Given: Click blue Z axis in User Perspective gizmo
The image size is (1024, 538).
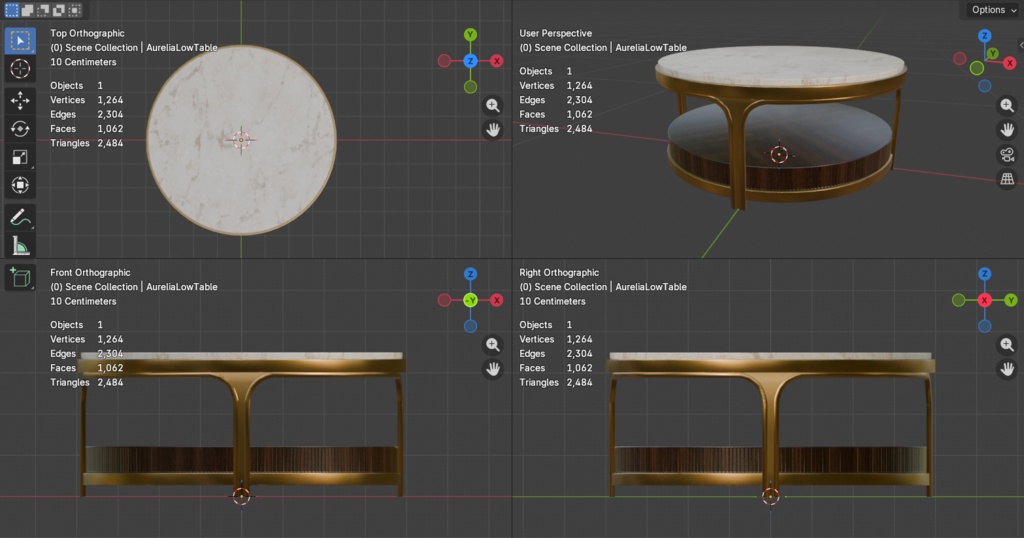Looking at the screenshot, I should (985, 36).
